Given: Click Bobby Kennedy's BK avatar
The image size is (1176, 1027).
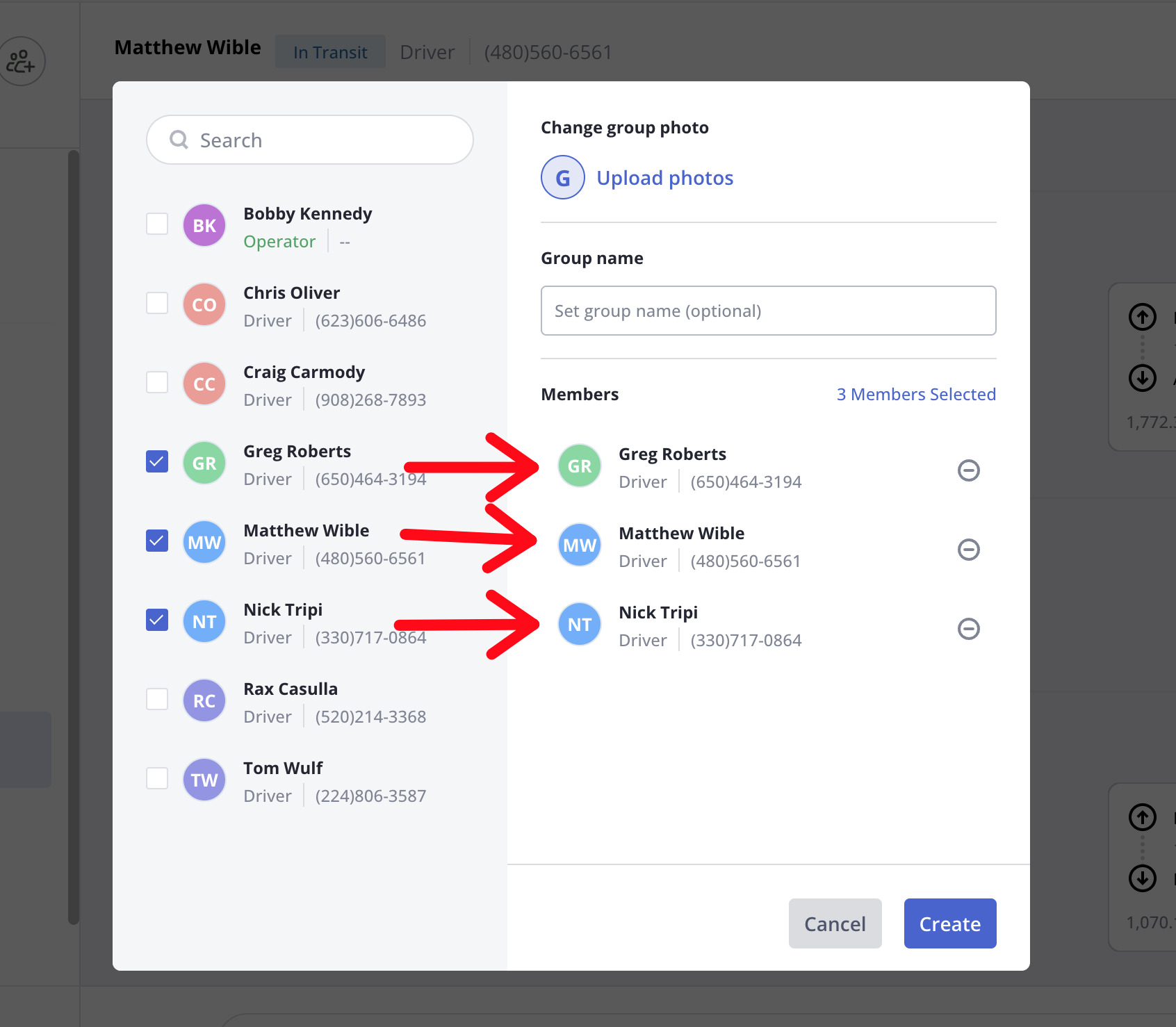Looking at the screenshot, I should [x=204, y=225].
